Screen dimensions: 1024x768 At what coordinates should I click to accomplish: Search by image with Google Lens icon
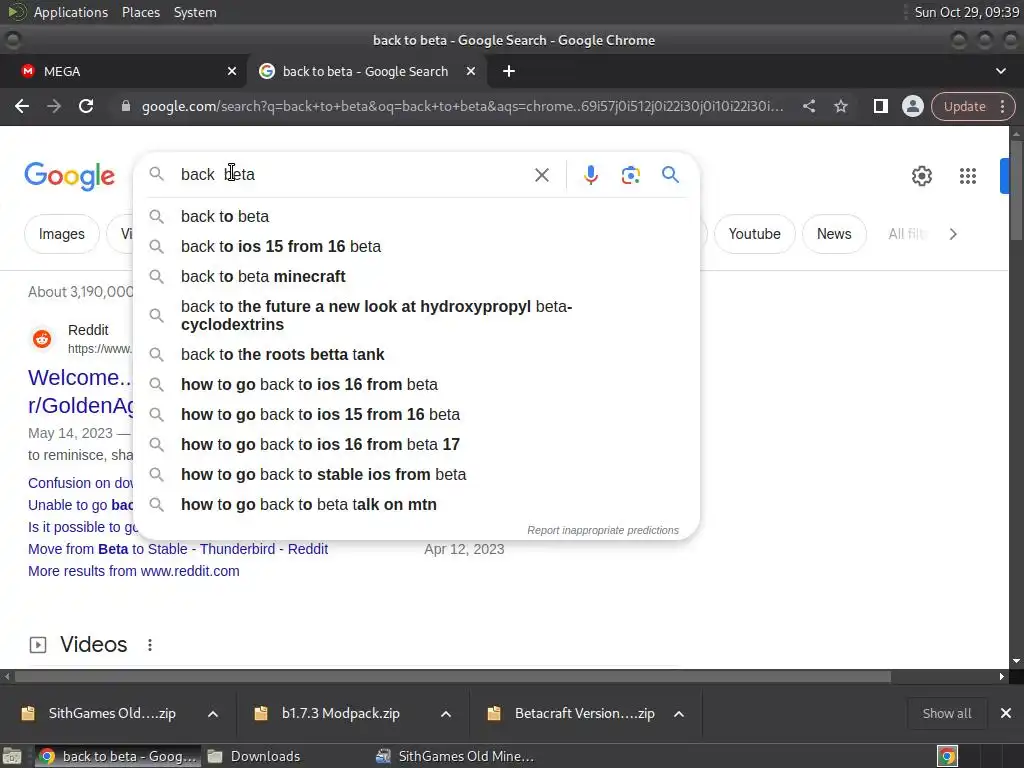(630, 175)
